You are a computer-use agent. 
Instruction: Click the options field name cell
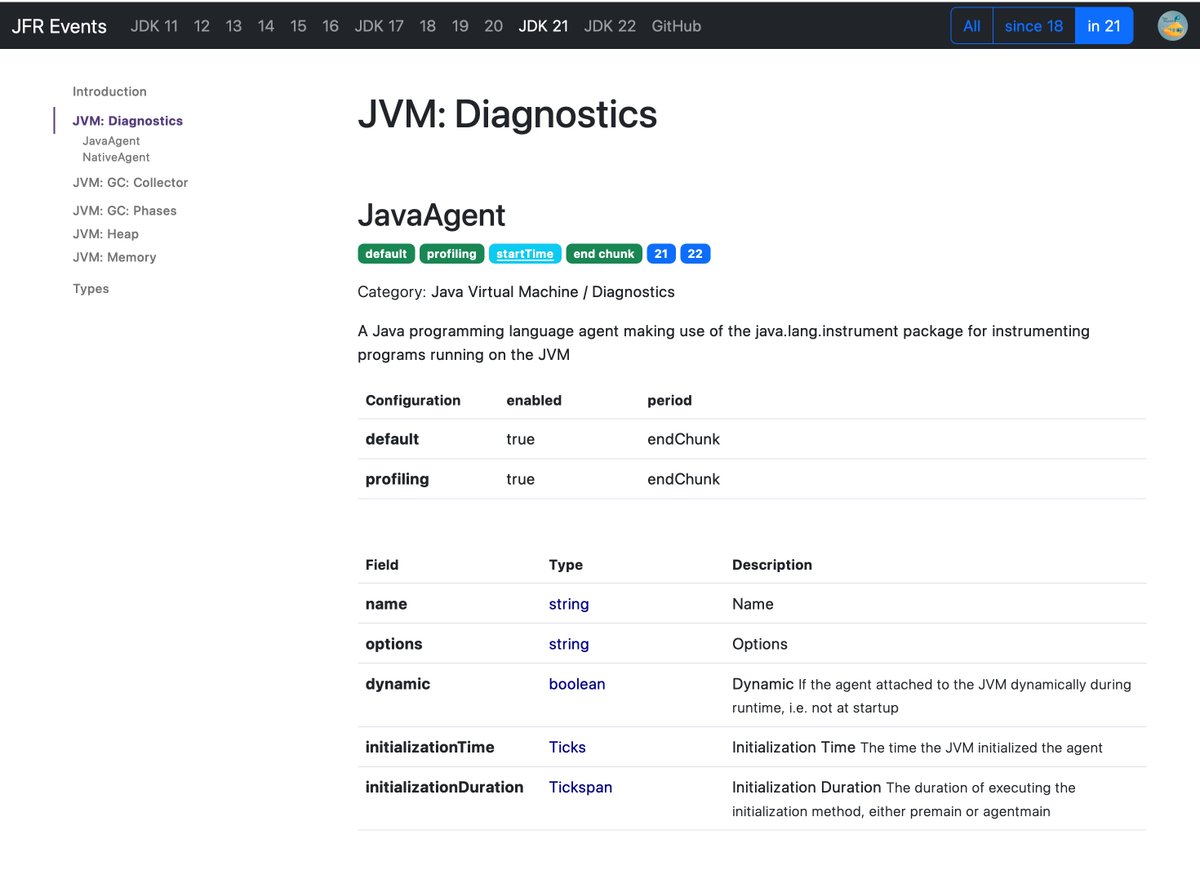[x=394, y=644]
